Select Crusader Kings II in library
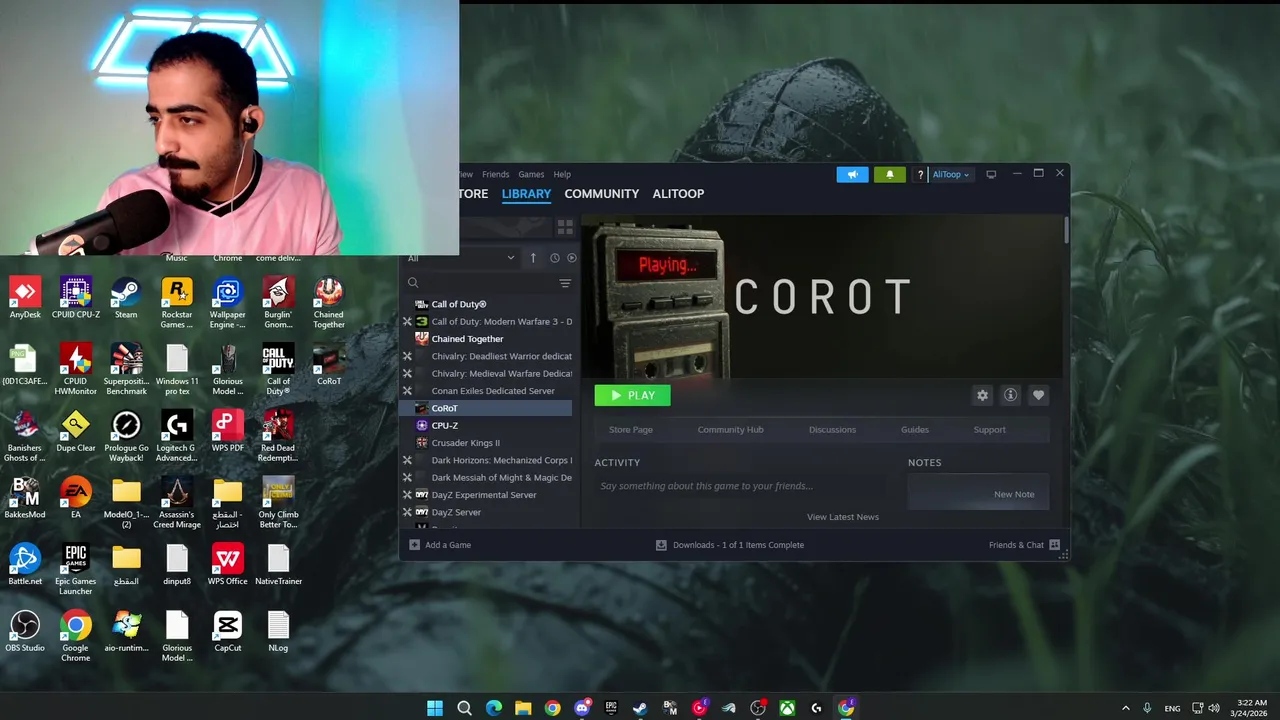Viewport: 1280px width, 720px height. point(465,443)
